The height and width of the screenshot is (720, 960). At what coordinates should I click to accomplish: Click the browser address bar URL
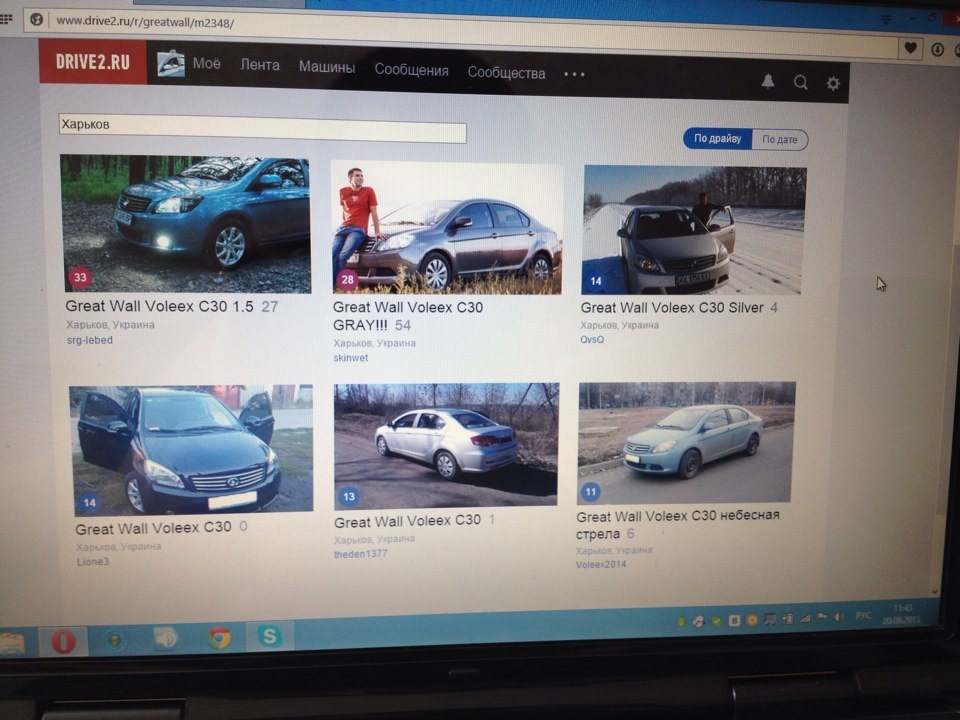(145, 22)
